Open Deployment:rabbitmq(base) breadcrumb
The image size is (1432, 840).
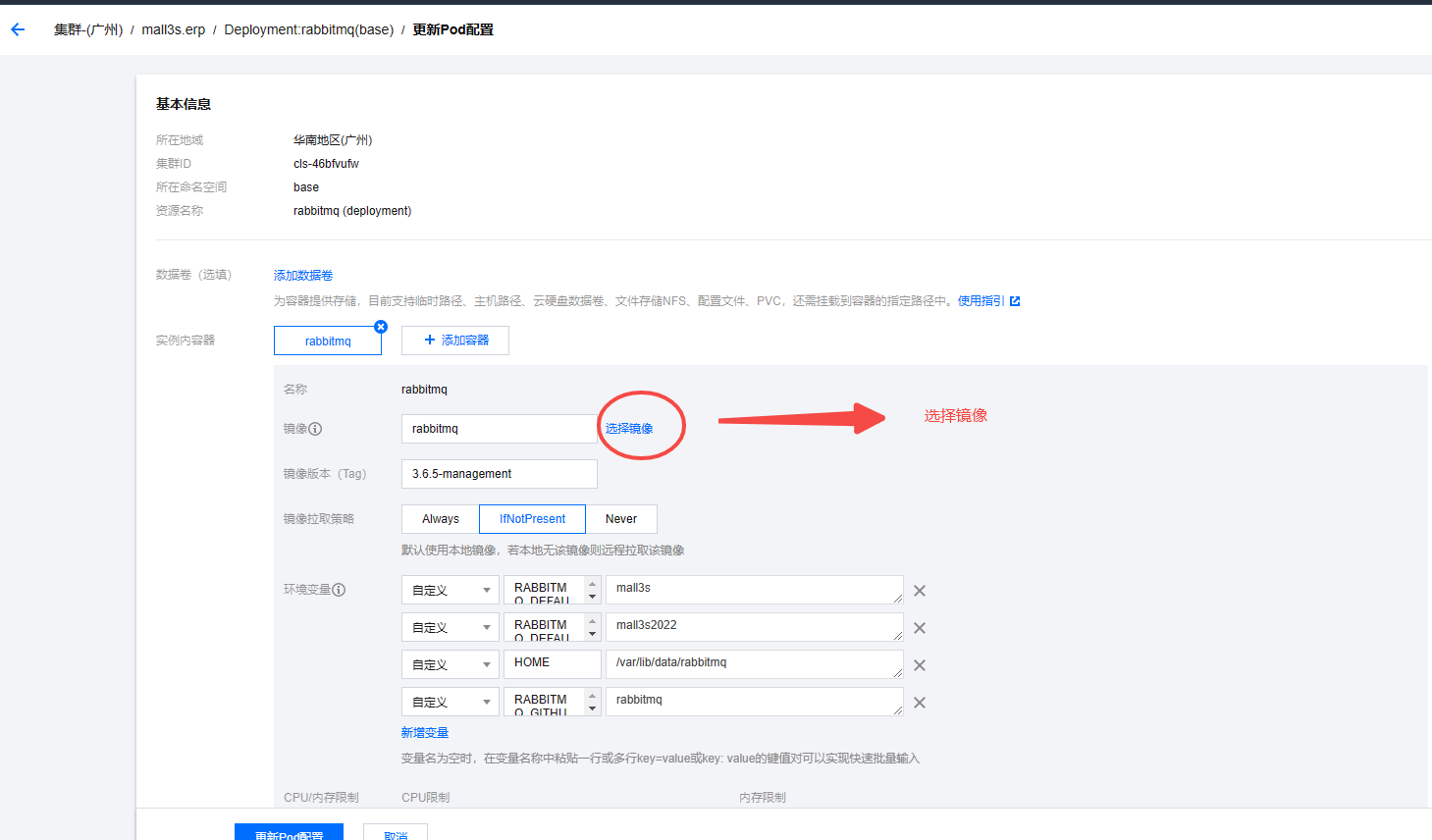point(309,29)
